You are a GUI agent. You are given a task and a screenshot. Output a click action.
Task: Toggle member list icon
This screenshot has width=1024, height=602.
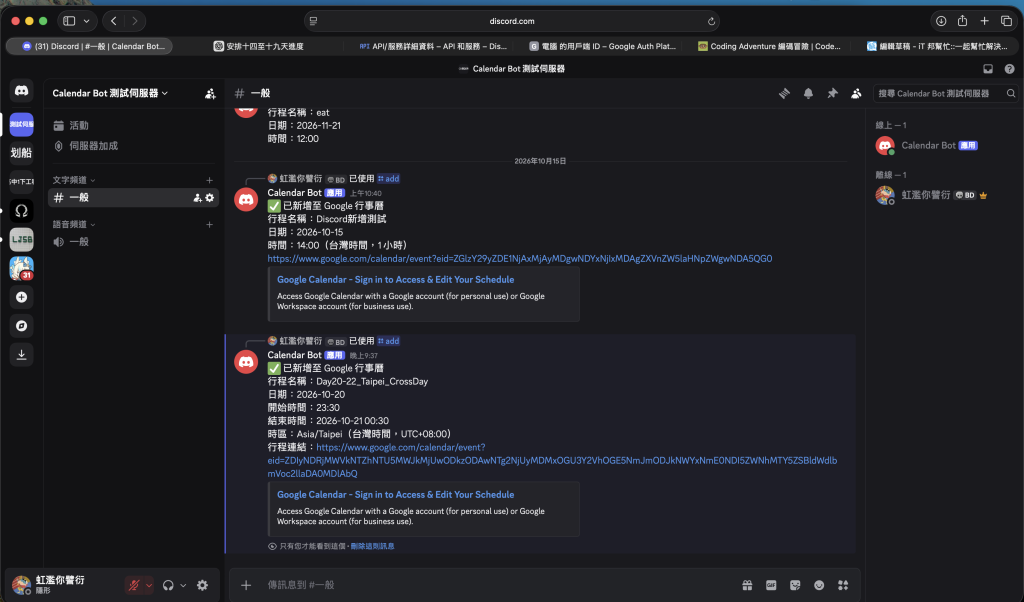click(x=856, y=93)
